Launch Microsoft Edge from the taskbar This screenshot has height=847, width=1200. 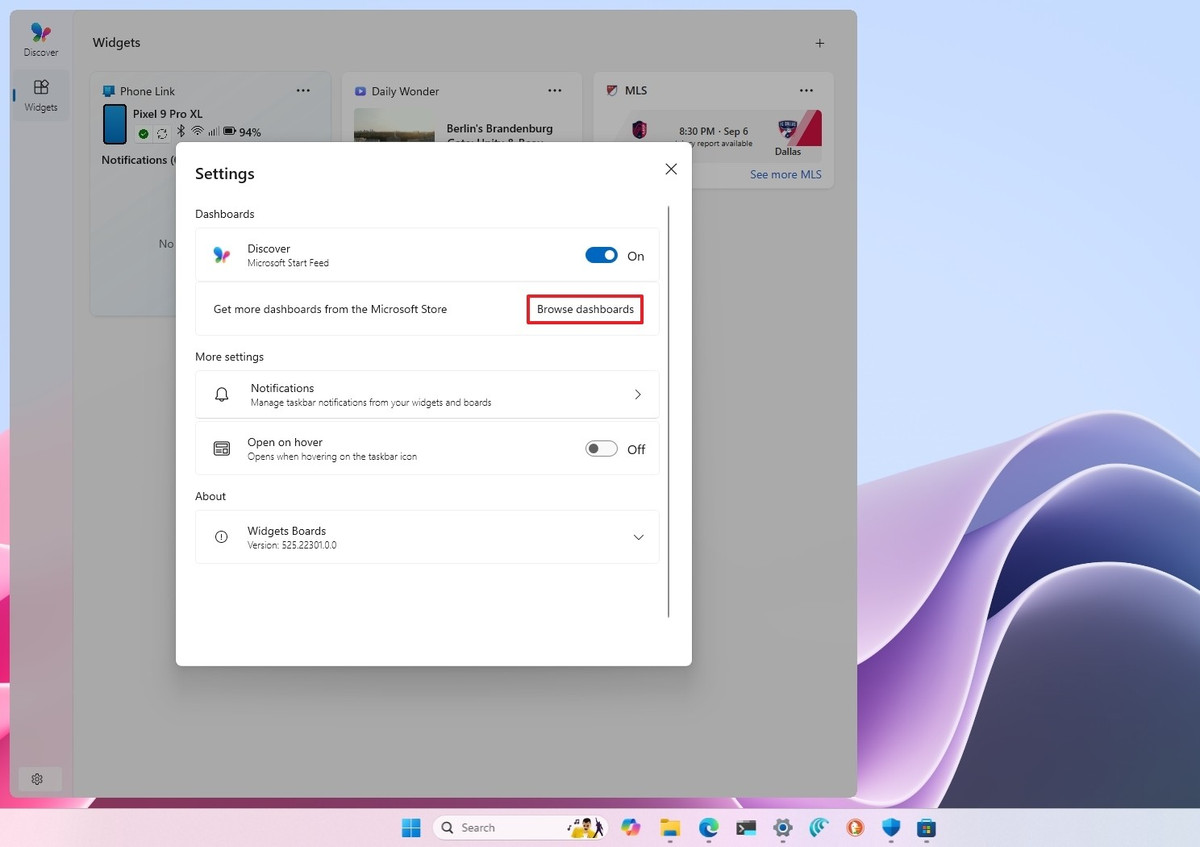[707, 828]
